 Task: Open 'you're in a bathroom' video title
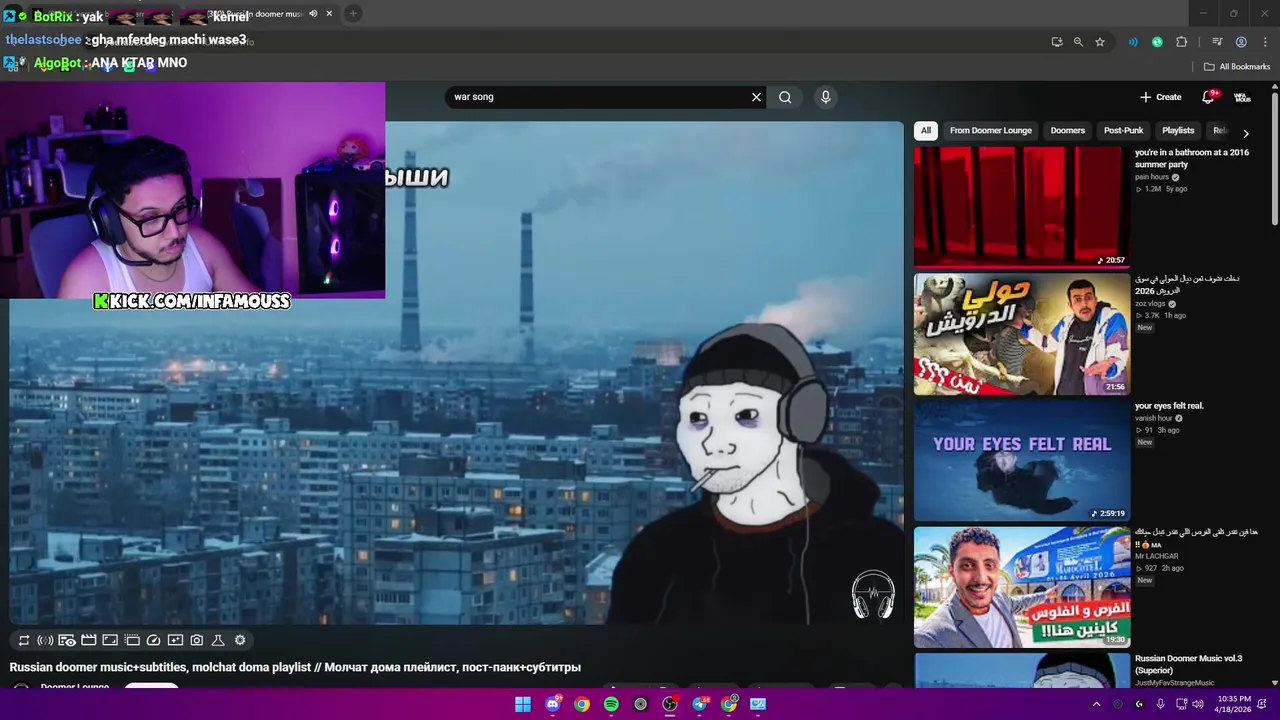1192,158
